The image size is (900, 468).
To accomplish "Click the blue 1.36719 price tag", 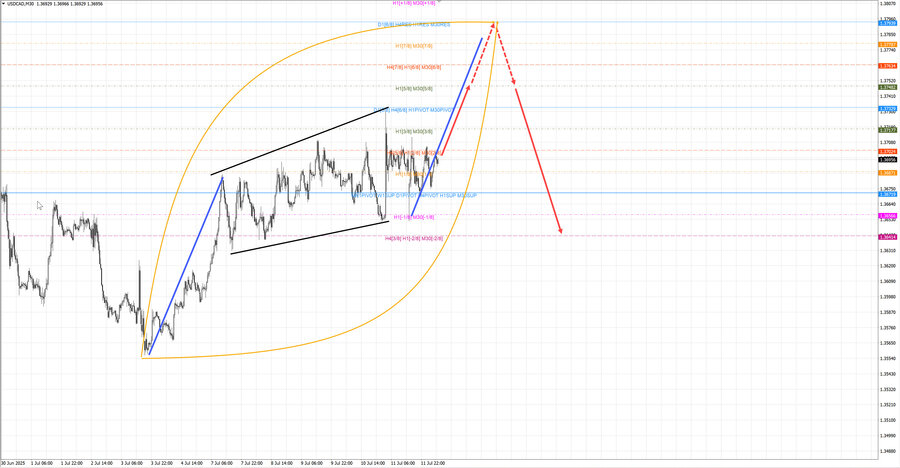I will coord(888,194).
